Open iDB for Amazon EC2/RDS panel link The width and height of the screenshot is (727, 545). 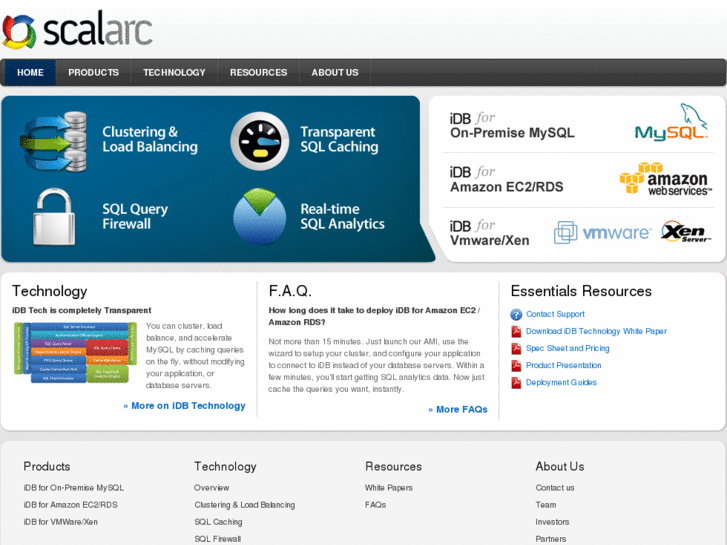506,180
